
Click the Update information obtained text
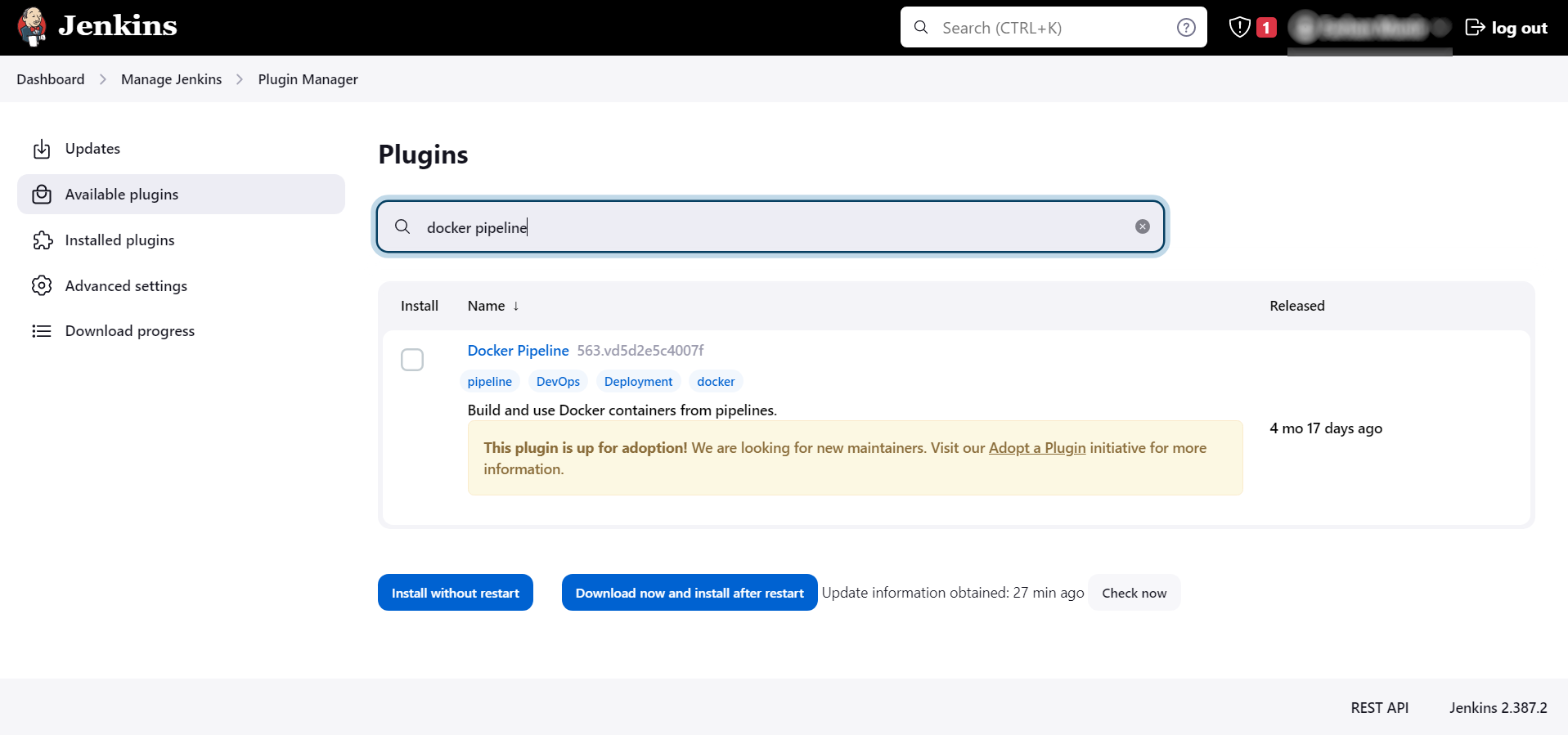coord(953,593)
